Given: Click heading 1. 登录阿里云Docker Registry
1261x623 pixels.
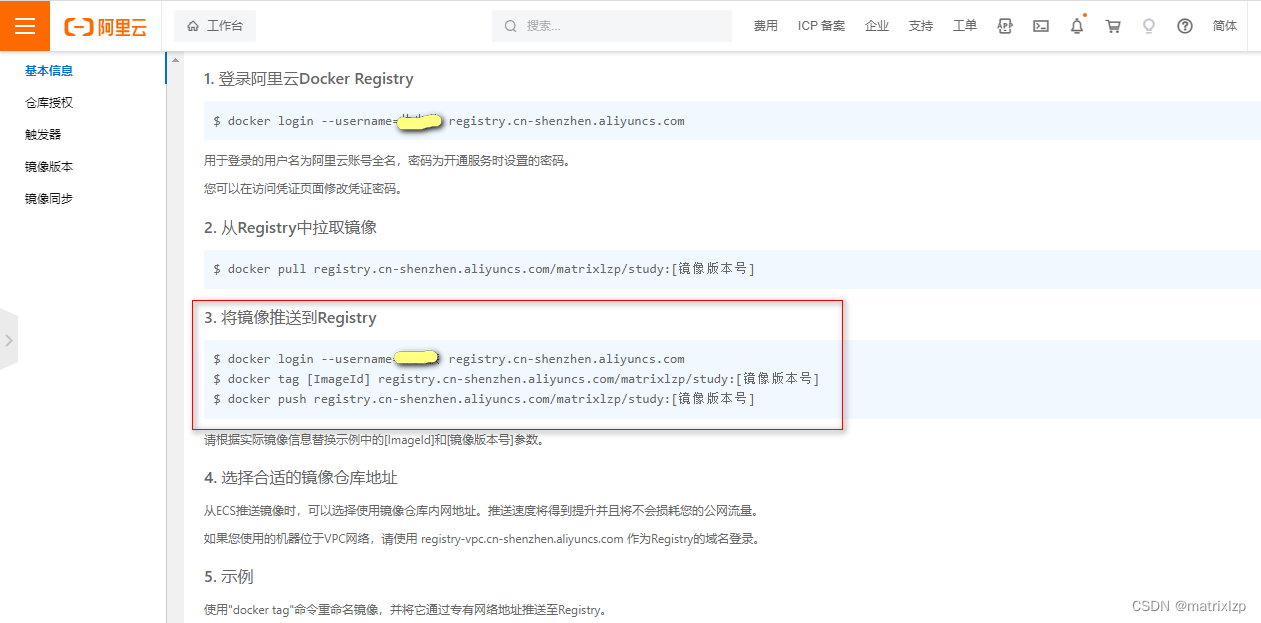Looking at the screenshot, I should [309, 79].
